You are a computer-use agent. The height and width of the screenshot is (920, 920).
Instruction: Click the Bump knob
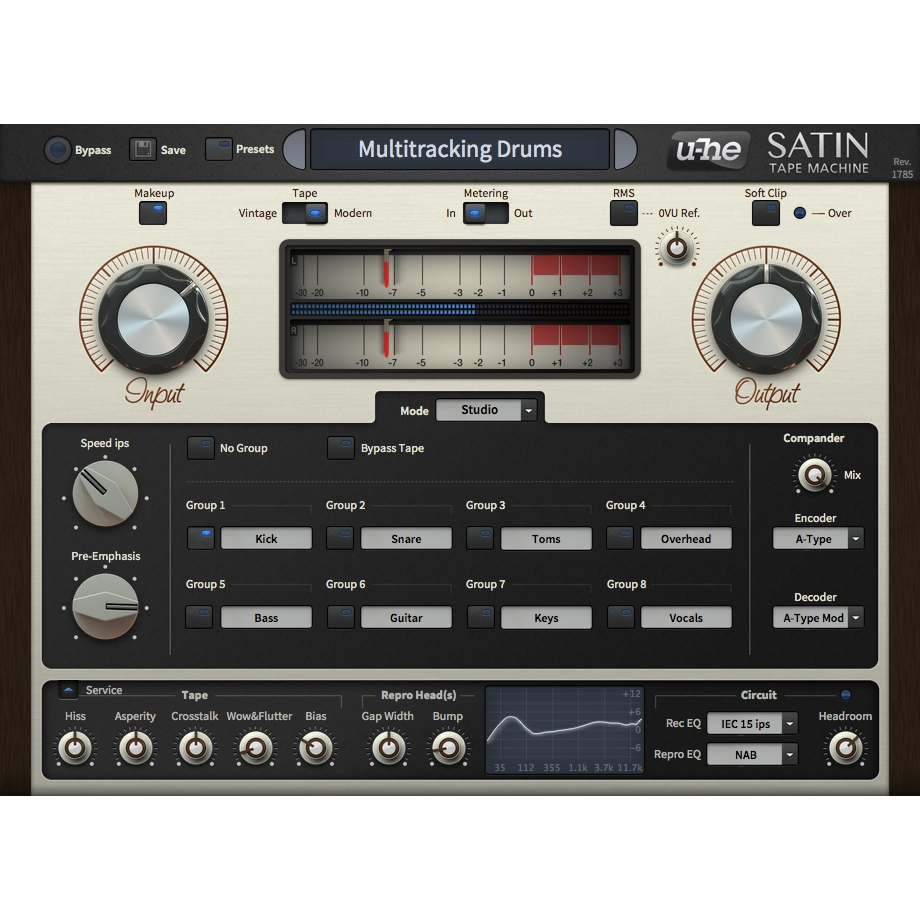coord(448,748)
